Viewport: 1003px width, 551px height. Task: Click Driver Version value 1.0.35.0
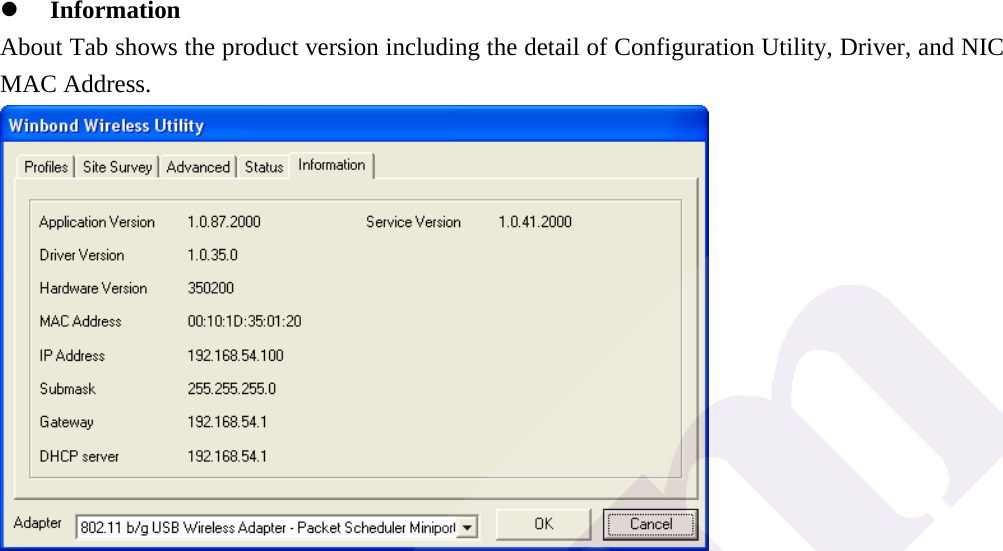pos(212,255)
